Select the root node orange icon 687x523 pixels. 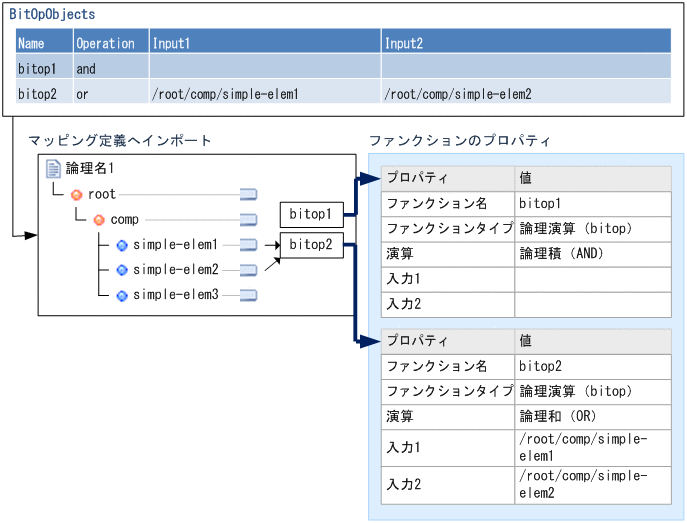point(76,194)
